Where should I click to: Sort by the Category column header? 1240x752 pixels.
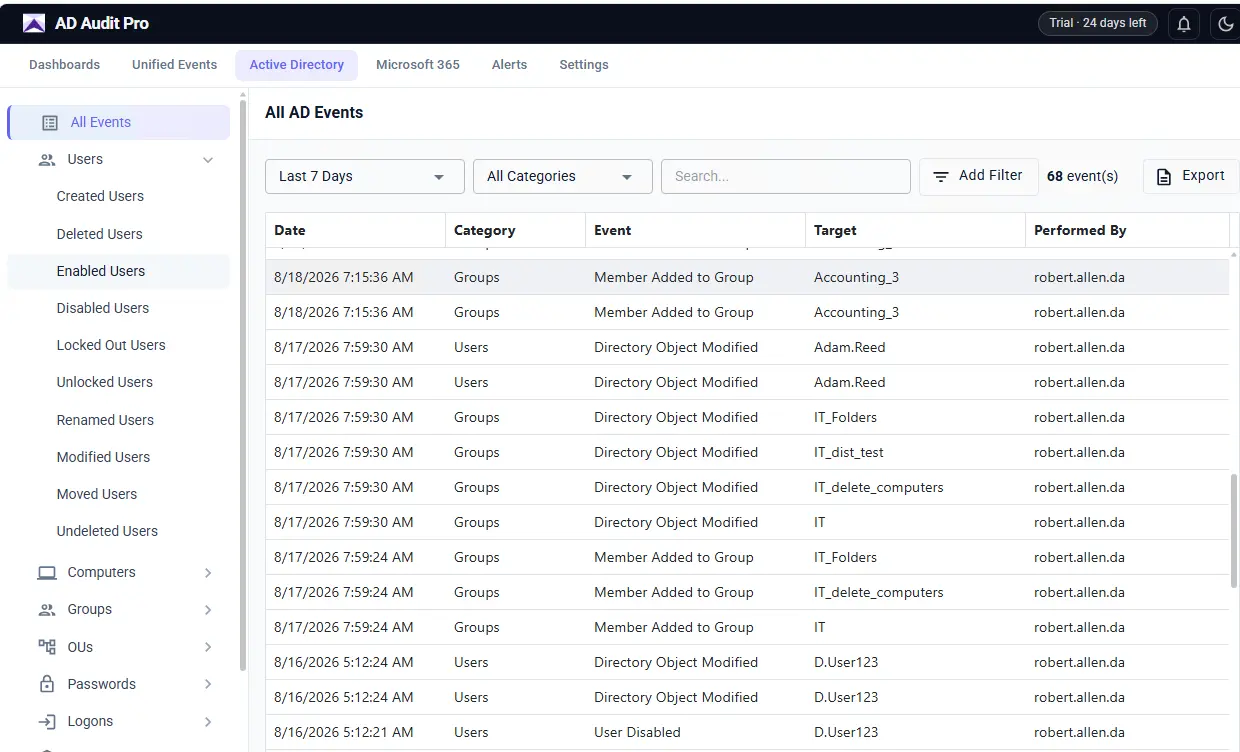coord(515,230)
